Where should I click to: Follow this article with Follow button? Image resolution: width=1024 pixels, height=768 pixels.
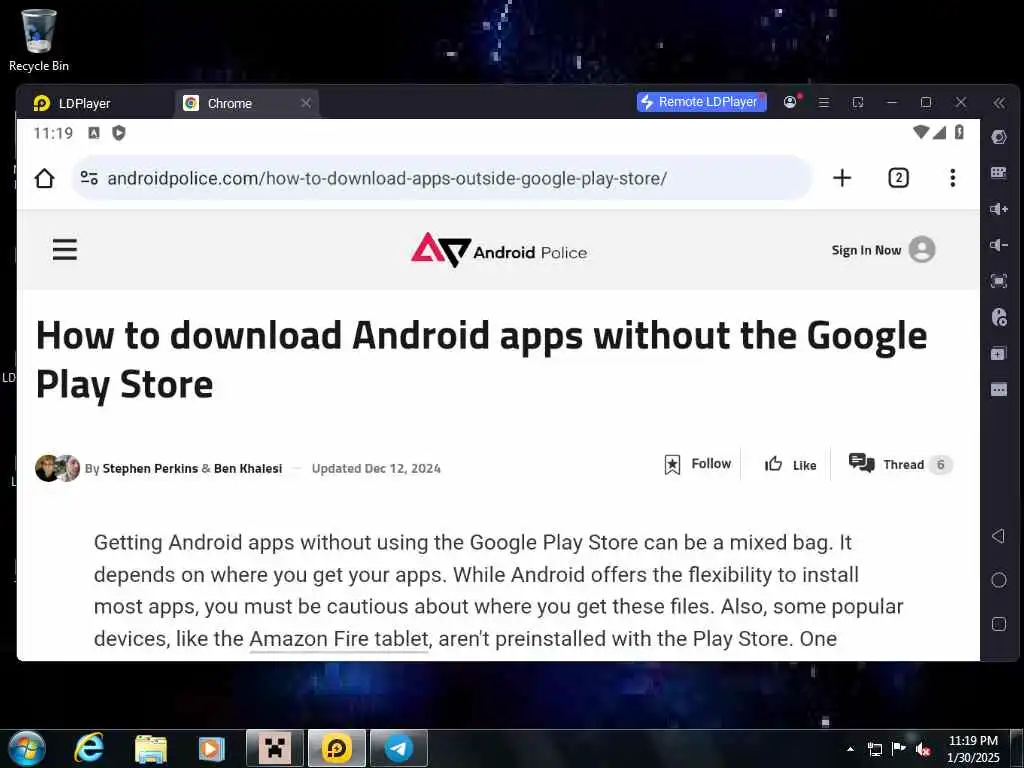click(x=697, y=464)
